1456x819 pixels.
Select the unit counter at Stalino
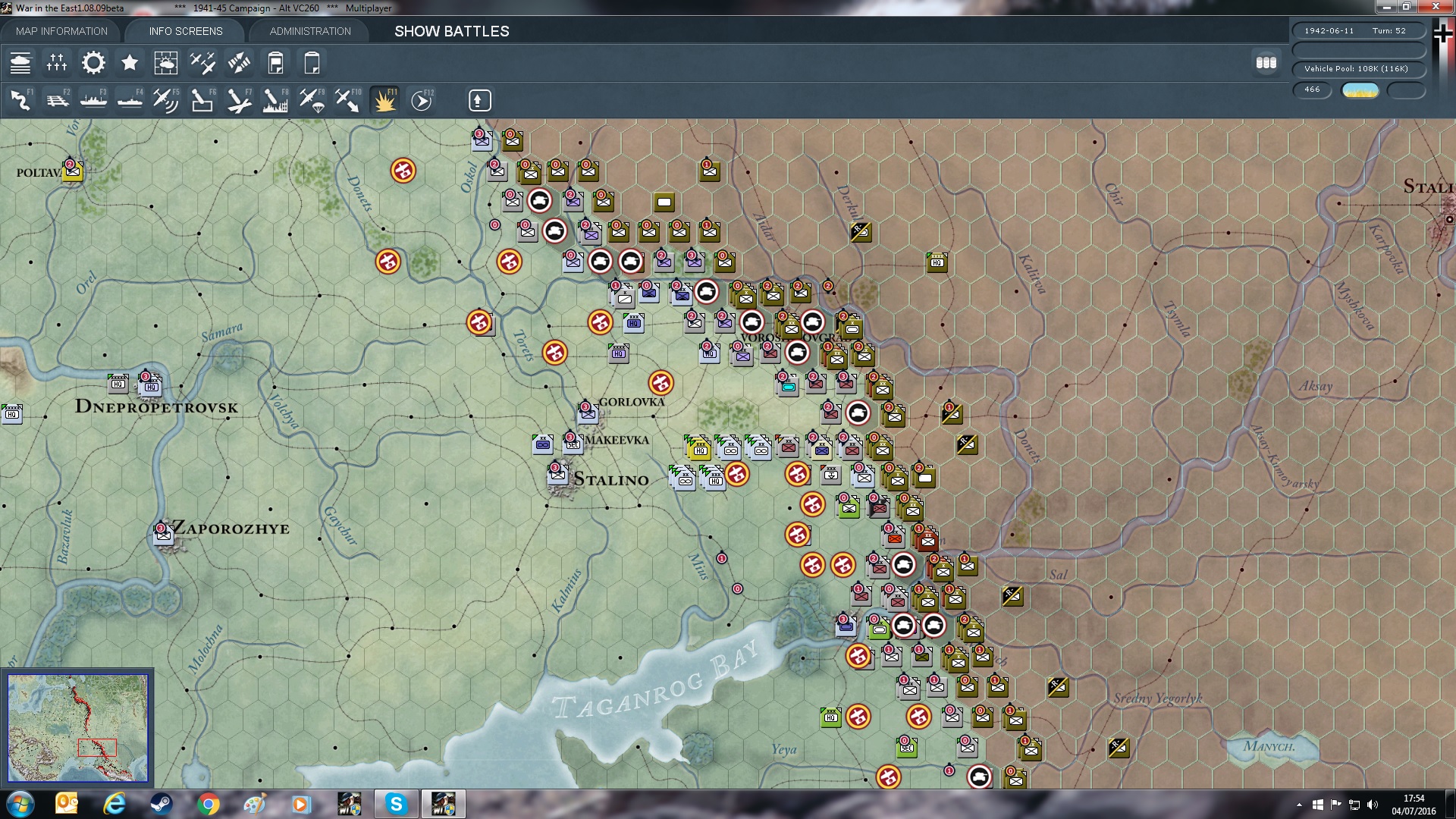tap(558, 475)
